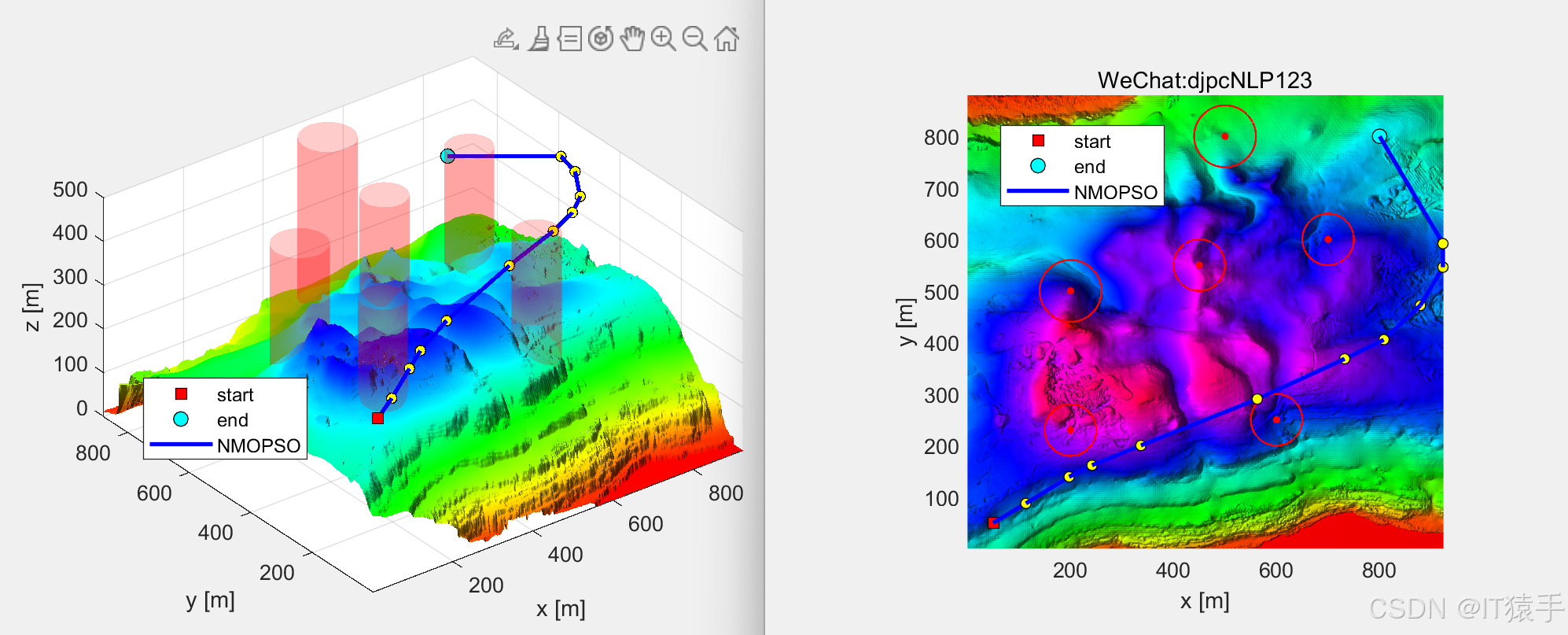
Task: Click the title WeChat:djpcNLP123
Action: coord(1204,80)
